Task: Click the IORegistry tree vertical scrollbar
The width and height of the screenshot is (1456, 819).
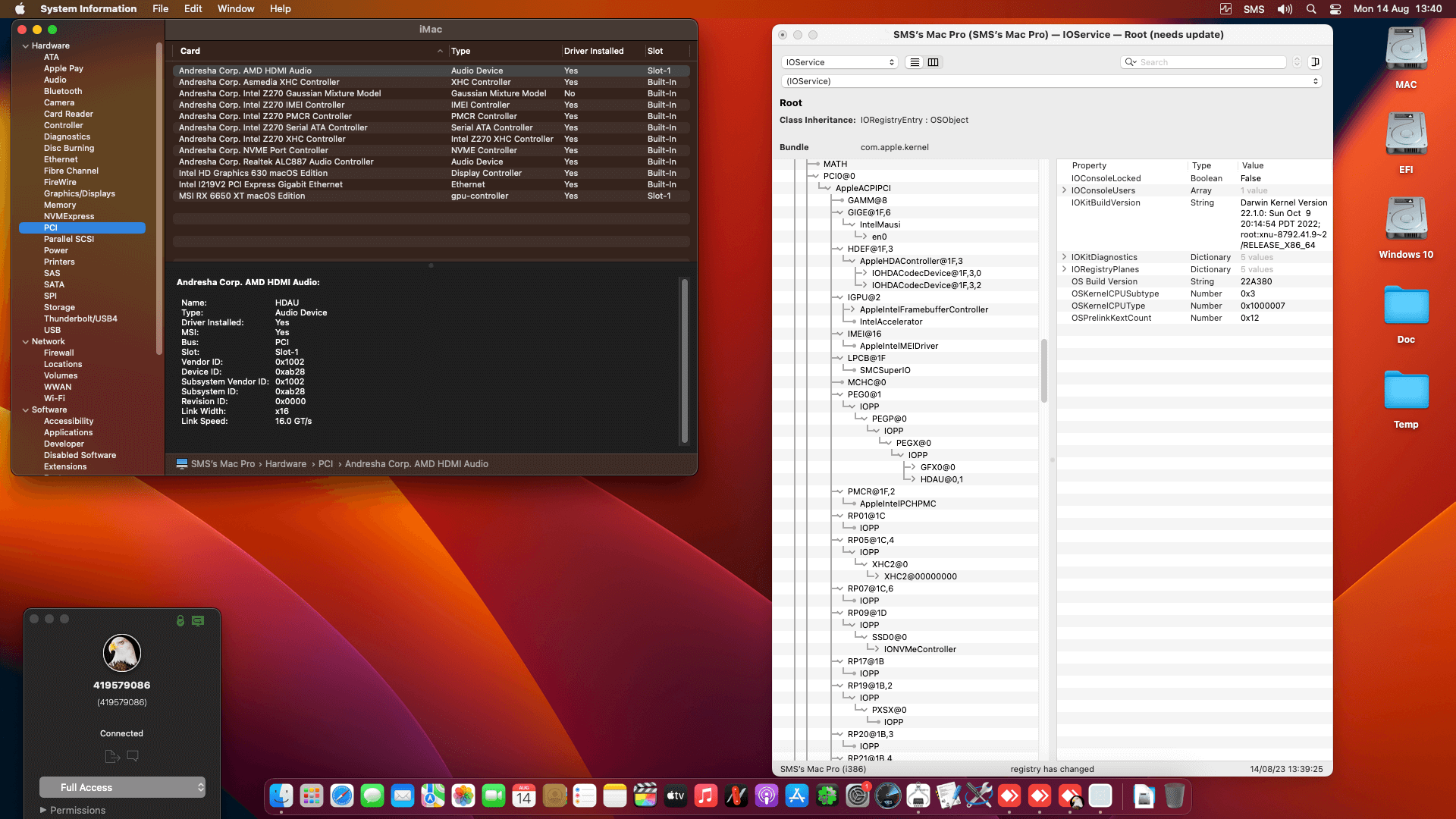Action: tap(1044, 372)
